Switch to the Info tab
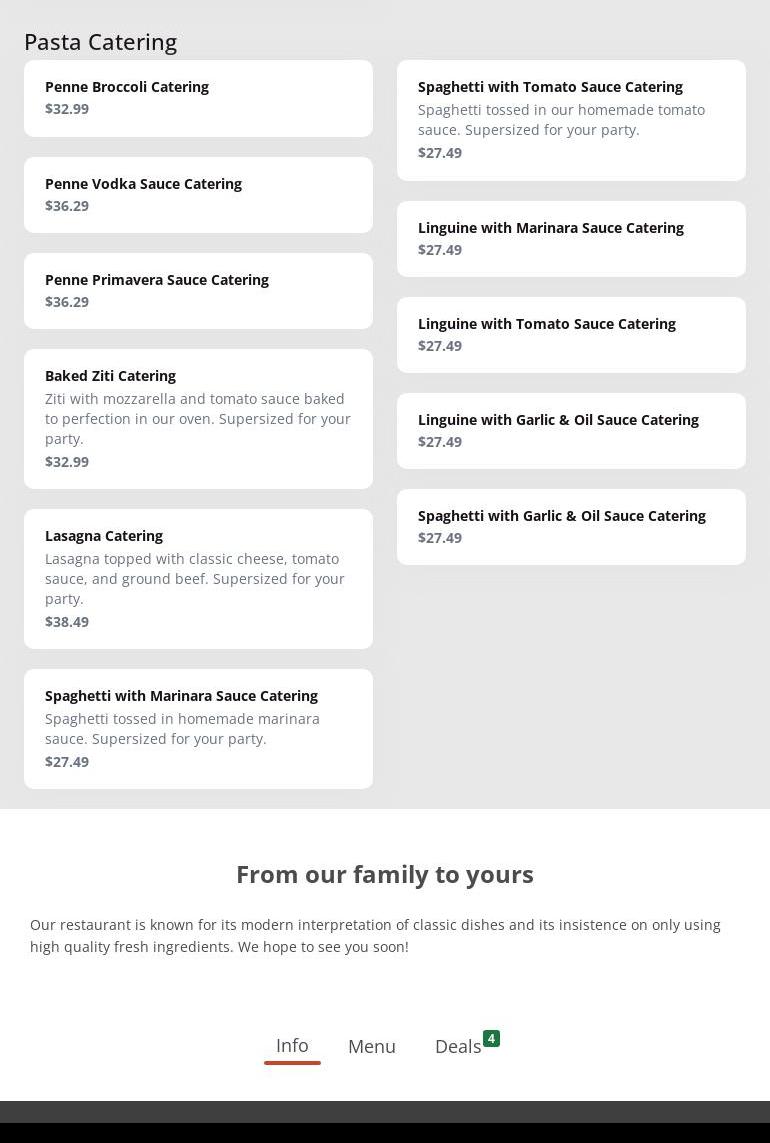Image resolution: width=770 pixels, height=1143 pixels. click(292, 1046)
